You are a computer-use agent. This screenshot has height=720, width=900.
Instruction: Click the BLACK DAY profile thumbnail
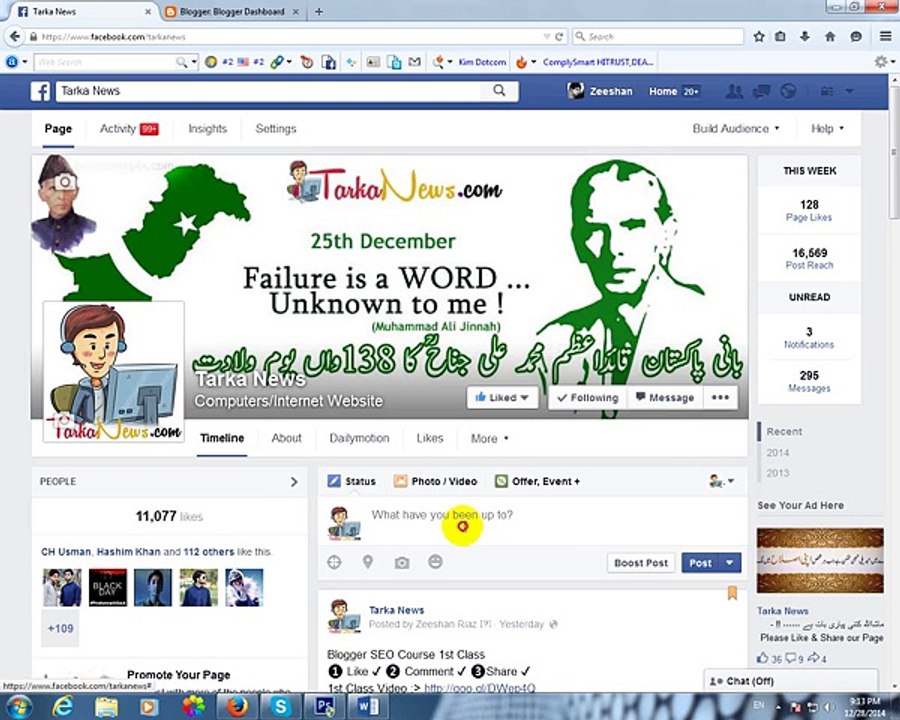pos(107,587)
